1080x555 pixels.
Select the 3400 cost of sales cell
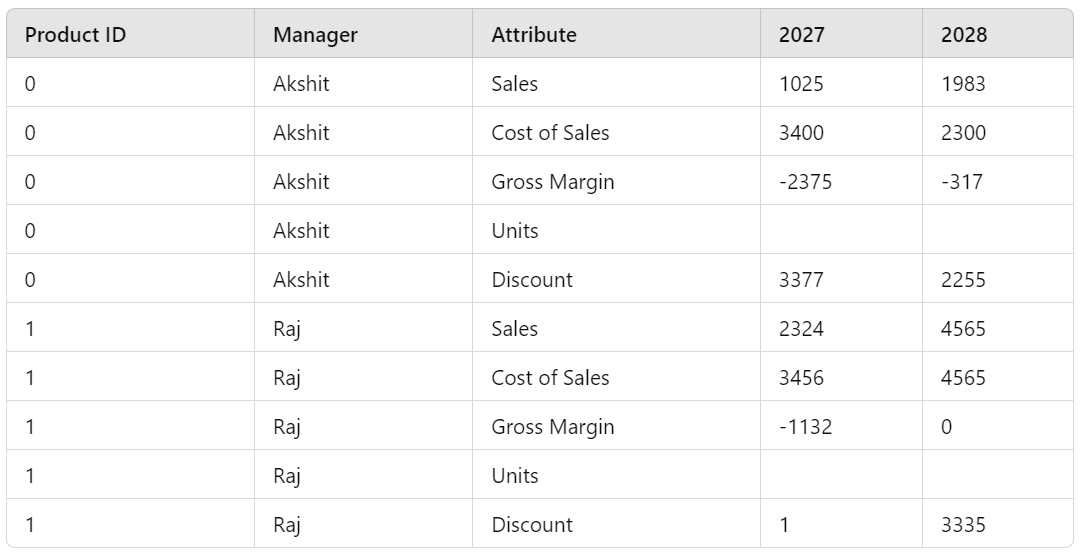802,133
